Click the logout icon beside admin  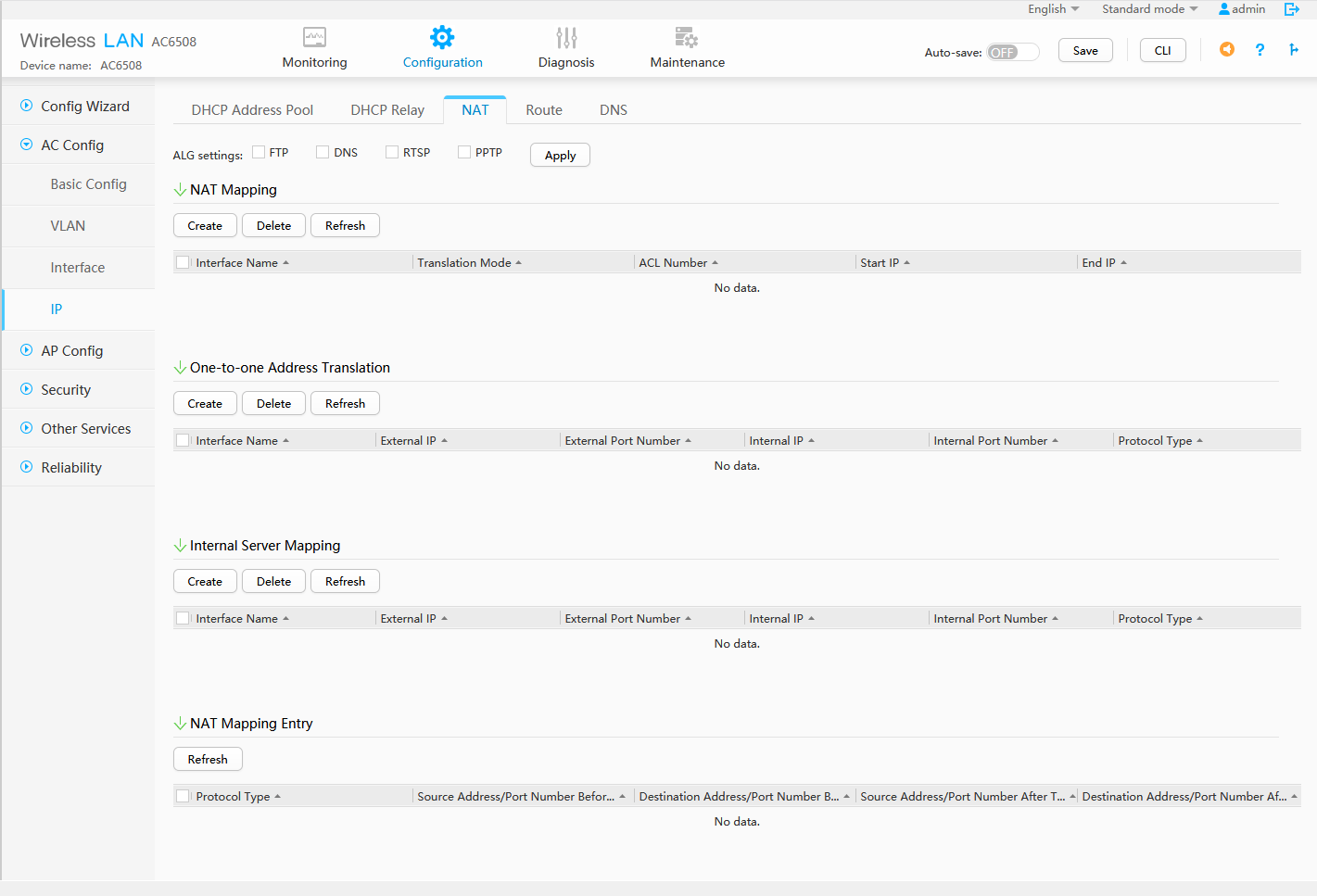pyautogui.click(x=1291, y=9)
